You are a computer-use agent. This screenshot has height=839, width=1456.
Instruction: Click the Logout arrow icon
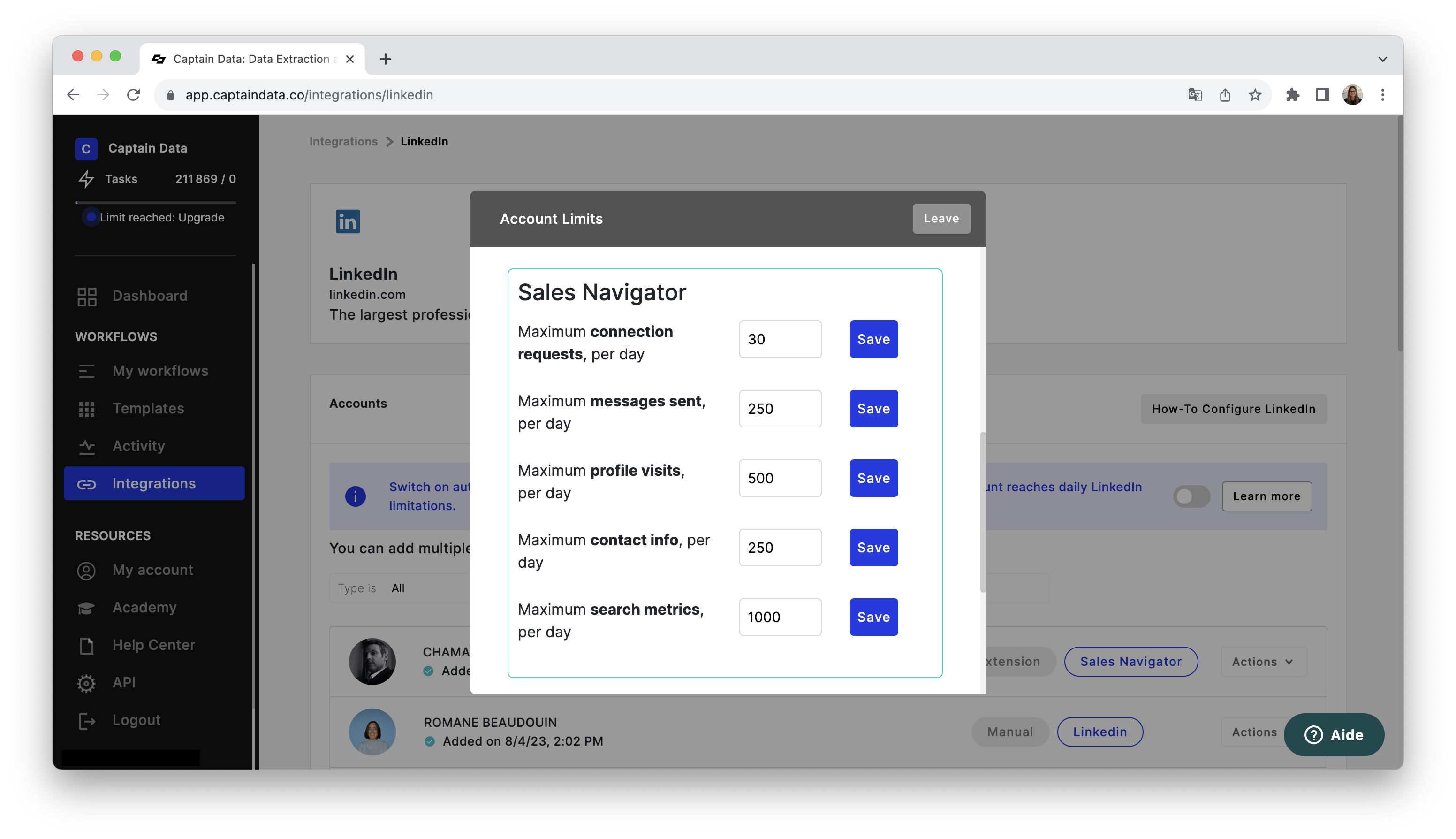click(x=86, y=720)
